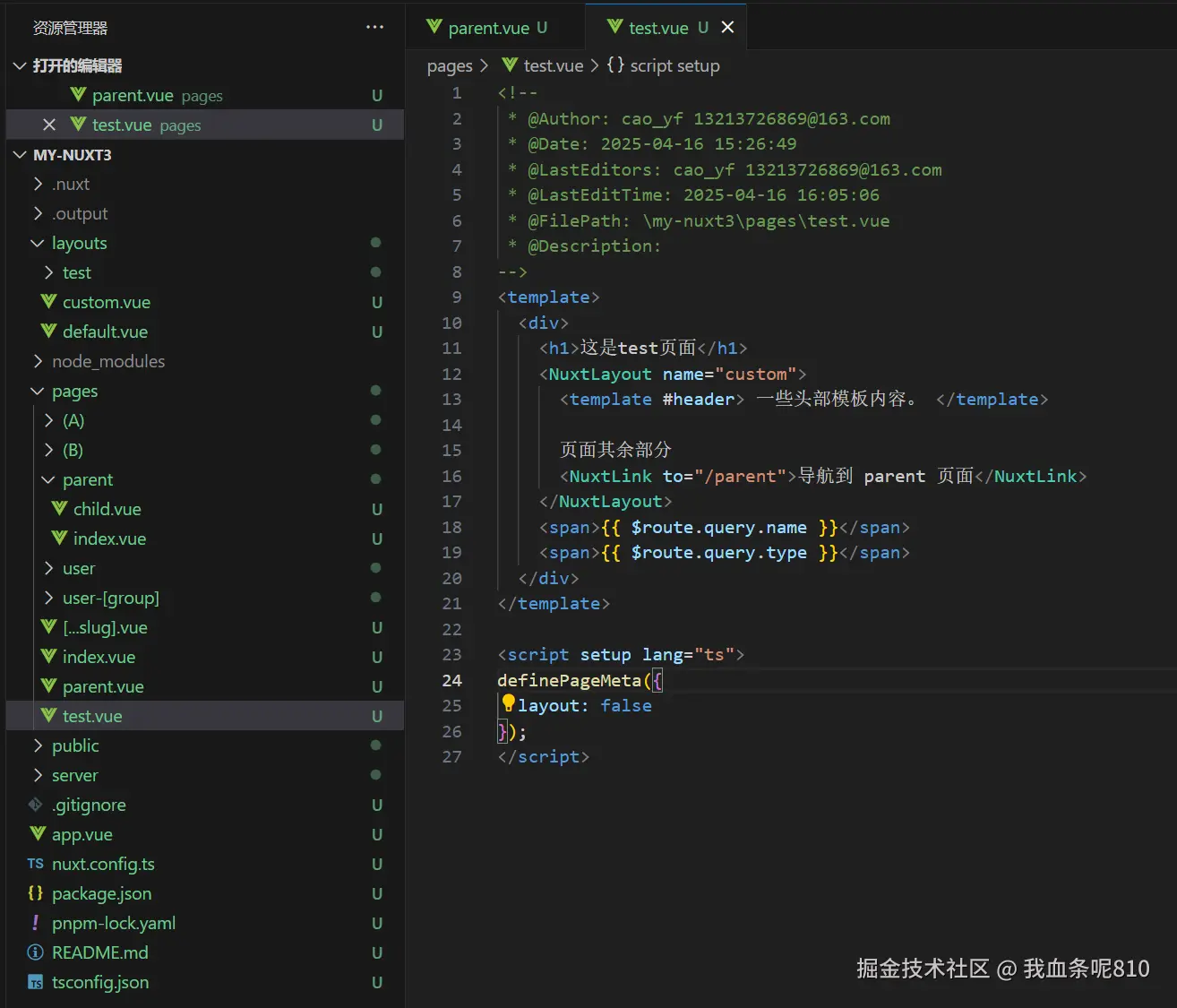Click braces icon beside package.json

coord(36,893)
